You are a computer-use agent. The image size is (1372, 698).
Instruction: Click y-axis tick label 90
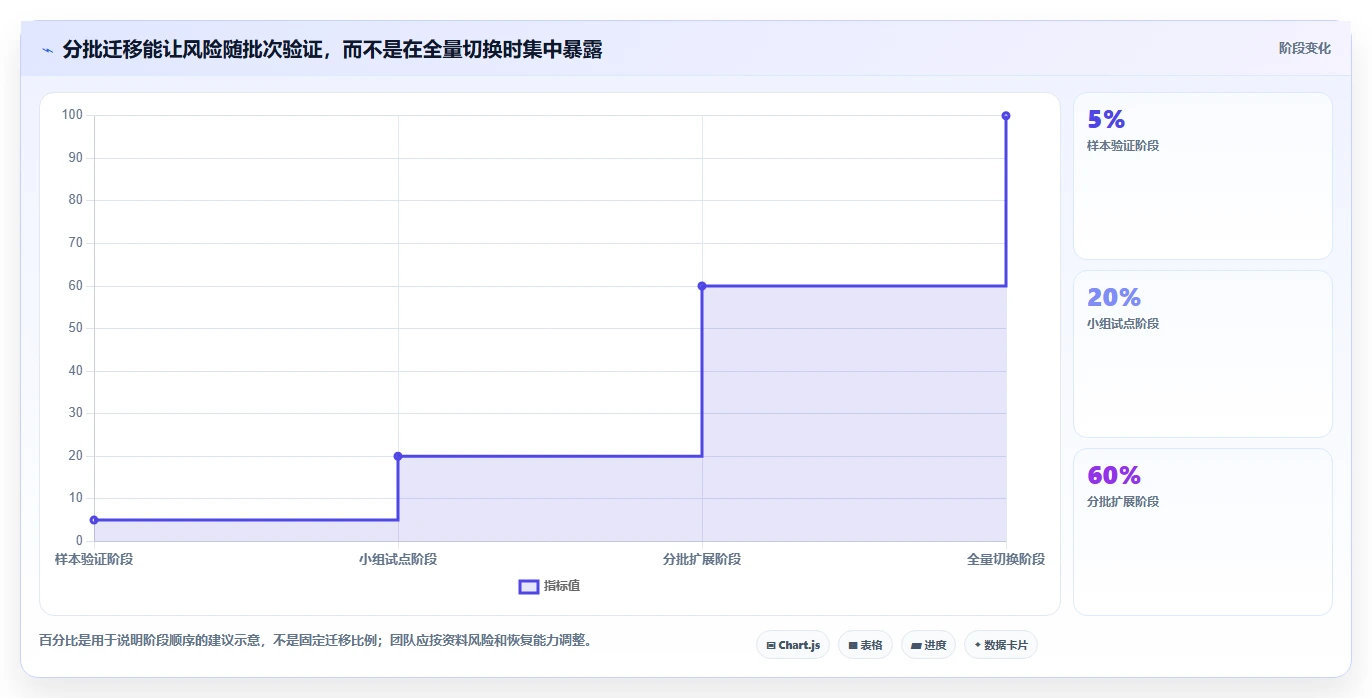pyautogui.click(x=75, y=158)
